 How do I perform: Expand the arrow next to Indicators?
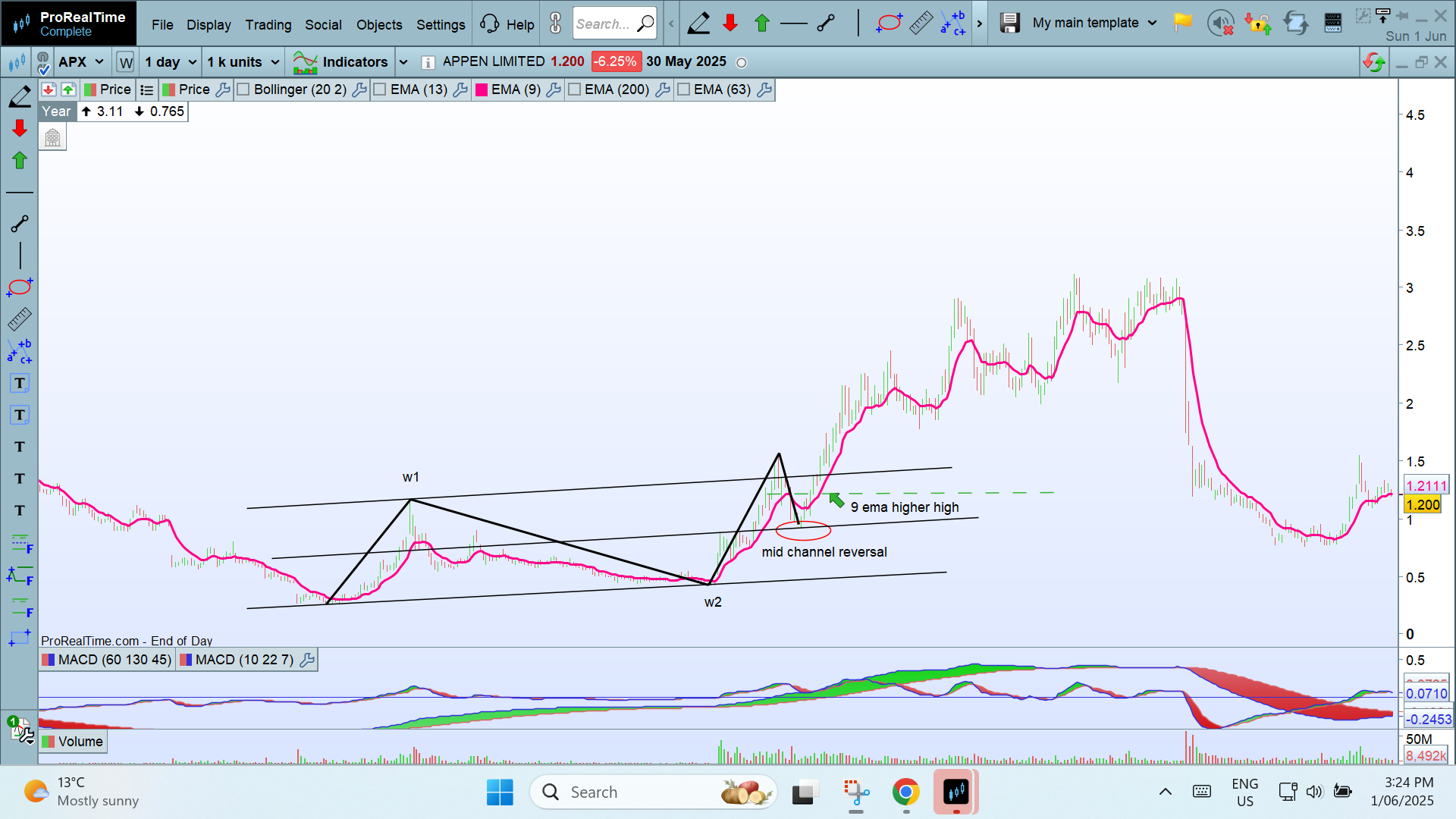click(x=403, y=62)
